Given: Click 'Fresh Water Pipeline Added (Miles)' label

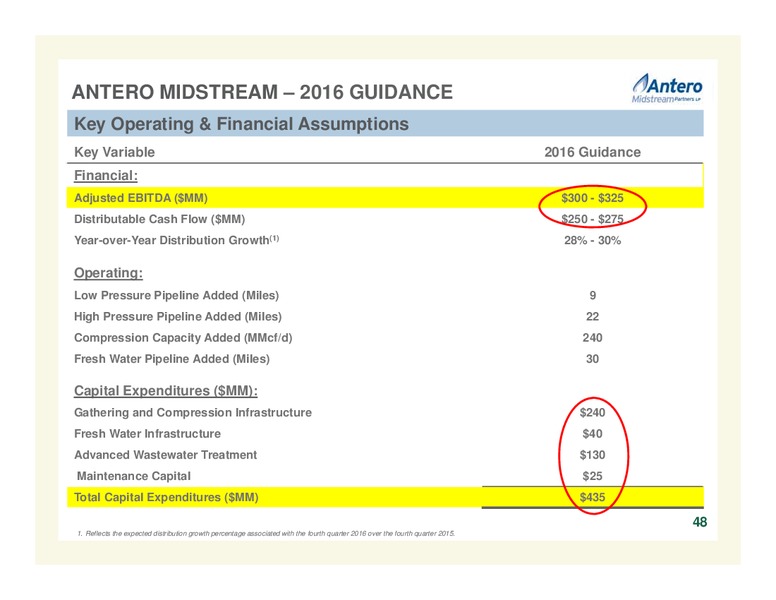Looking at the screenshot, I should (x=172, y=359).
